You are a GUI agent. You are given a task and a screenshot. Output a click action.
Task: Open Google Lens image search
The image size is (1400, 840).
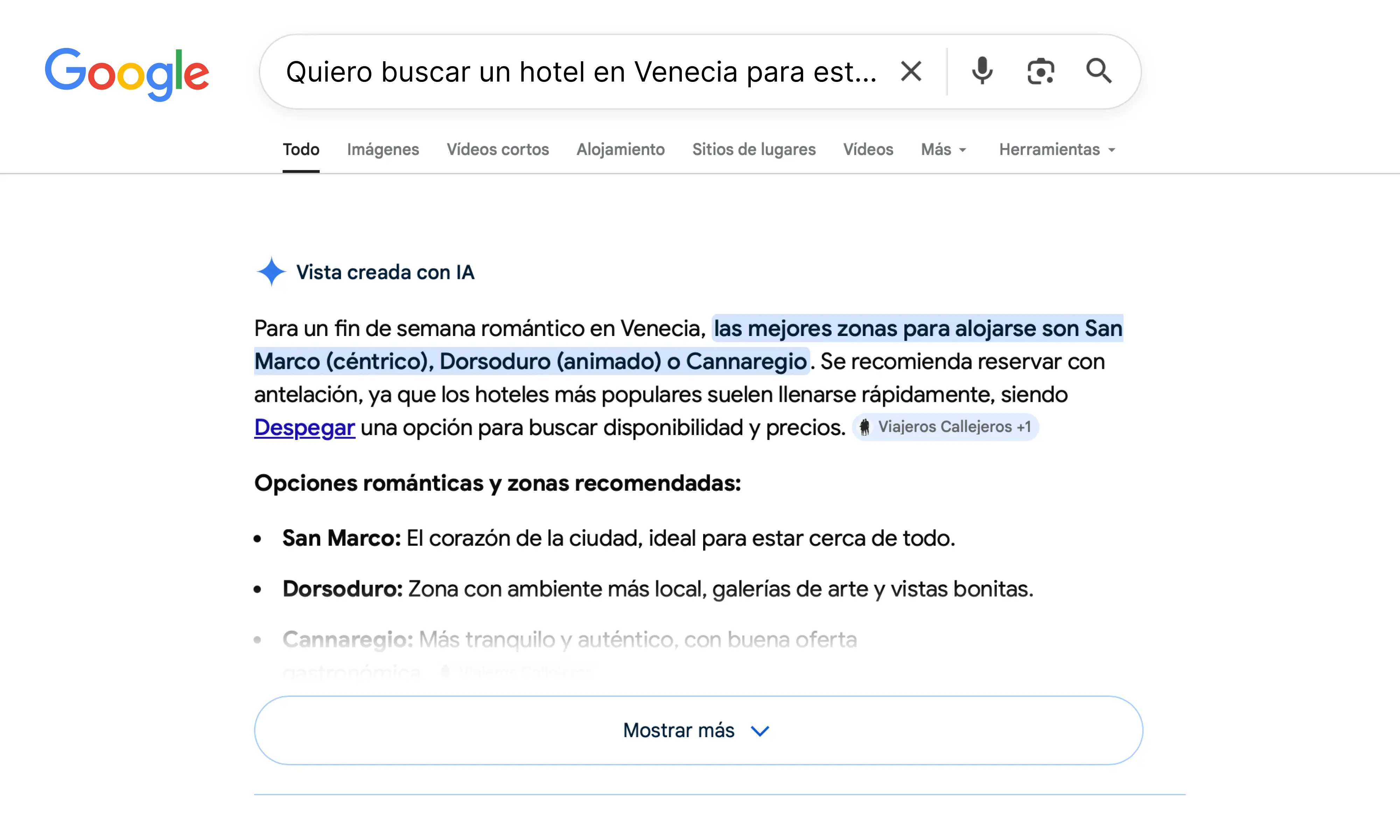1040,71
